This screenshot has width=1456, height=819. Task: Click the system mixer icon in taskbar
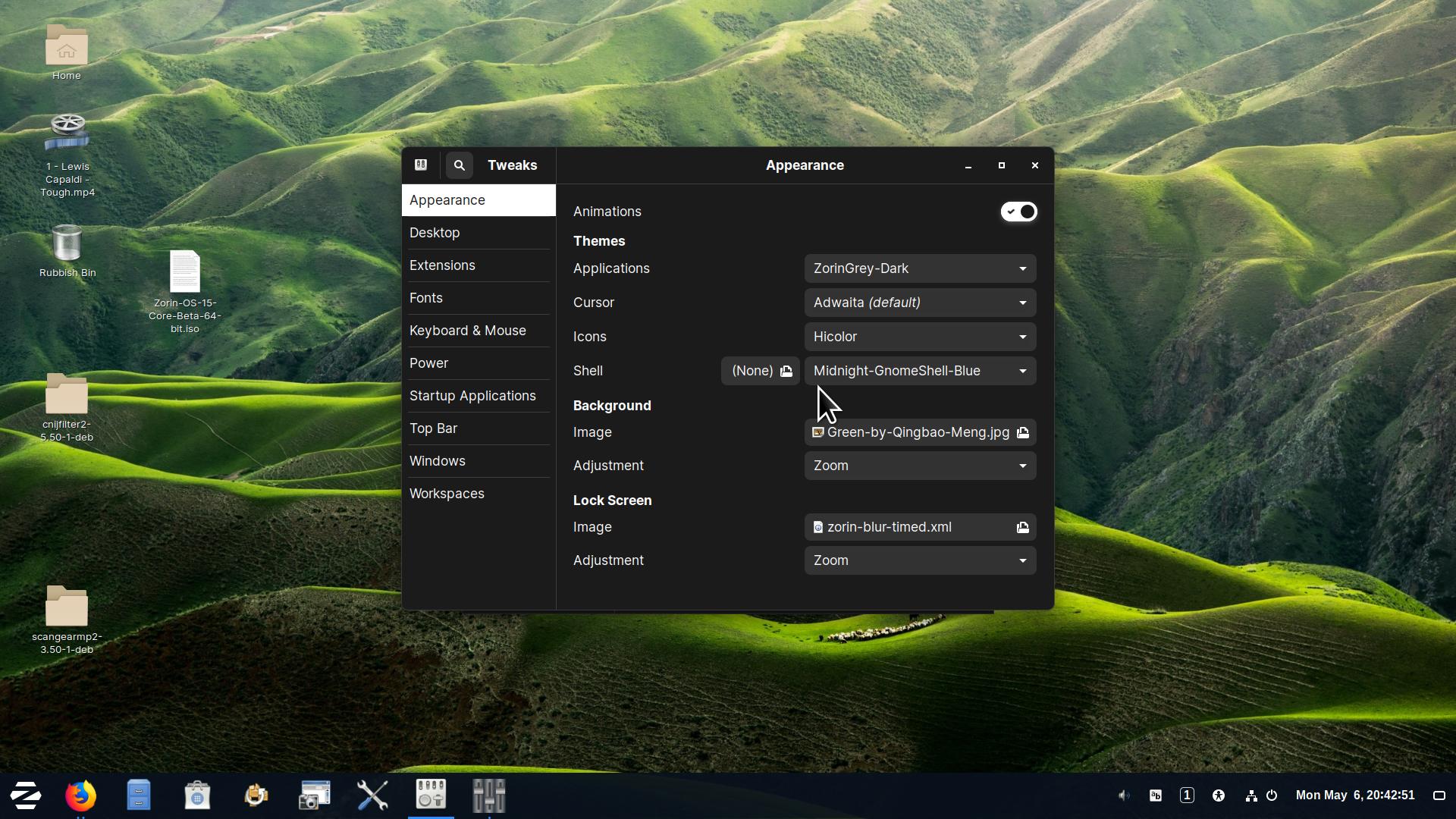click(489, 795)
